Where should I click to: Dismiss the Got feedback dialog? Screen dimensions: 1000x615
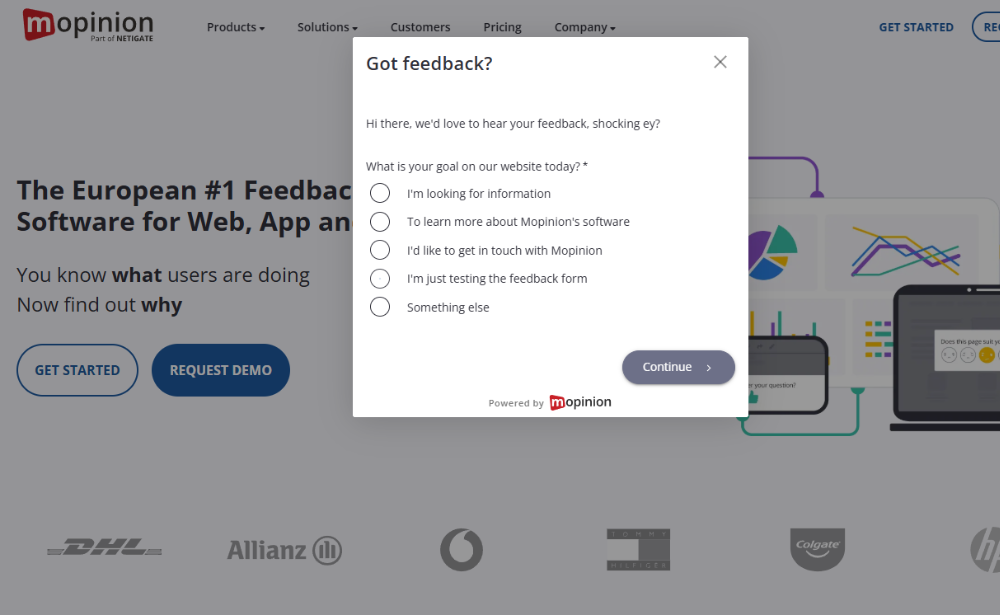(720, 61)
